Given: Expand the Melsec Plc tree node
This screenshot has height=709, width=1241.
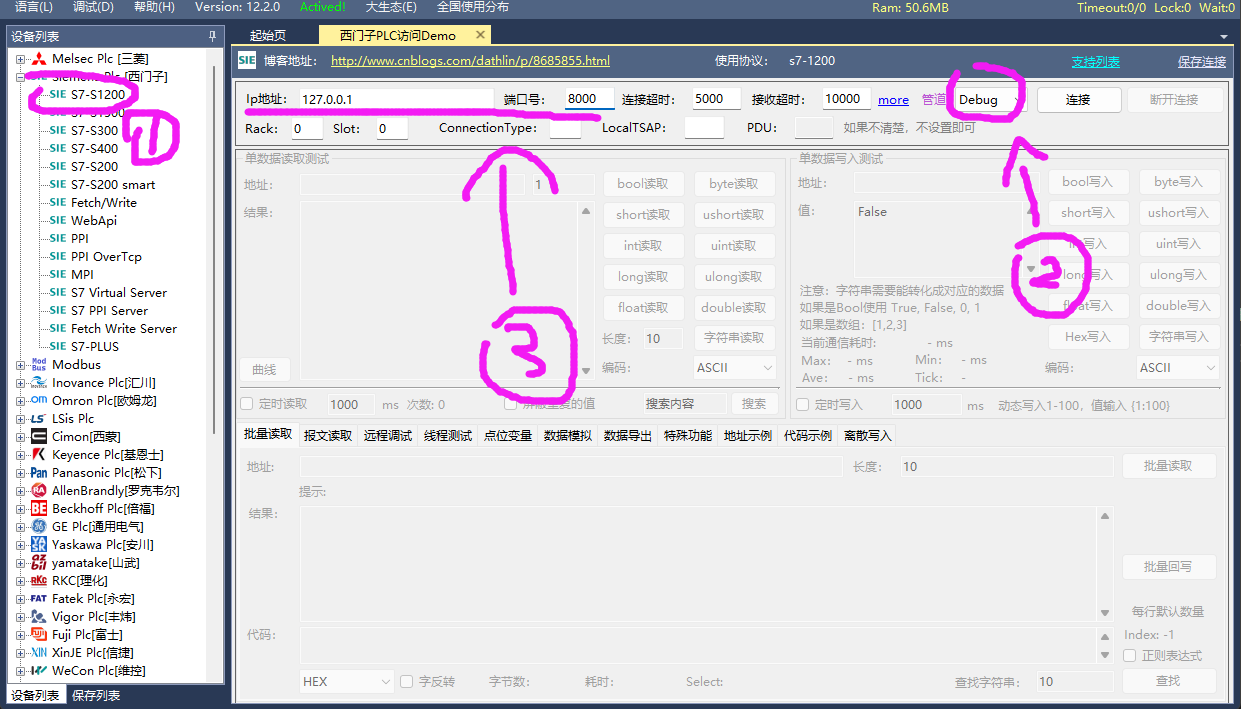Looking at the screenshot, I should point(21,58).
